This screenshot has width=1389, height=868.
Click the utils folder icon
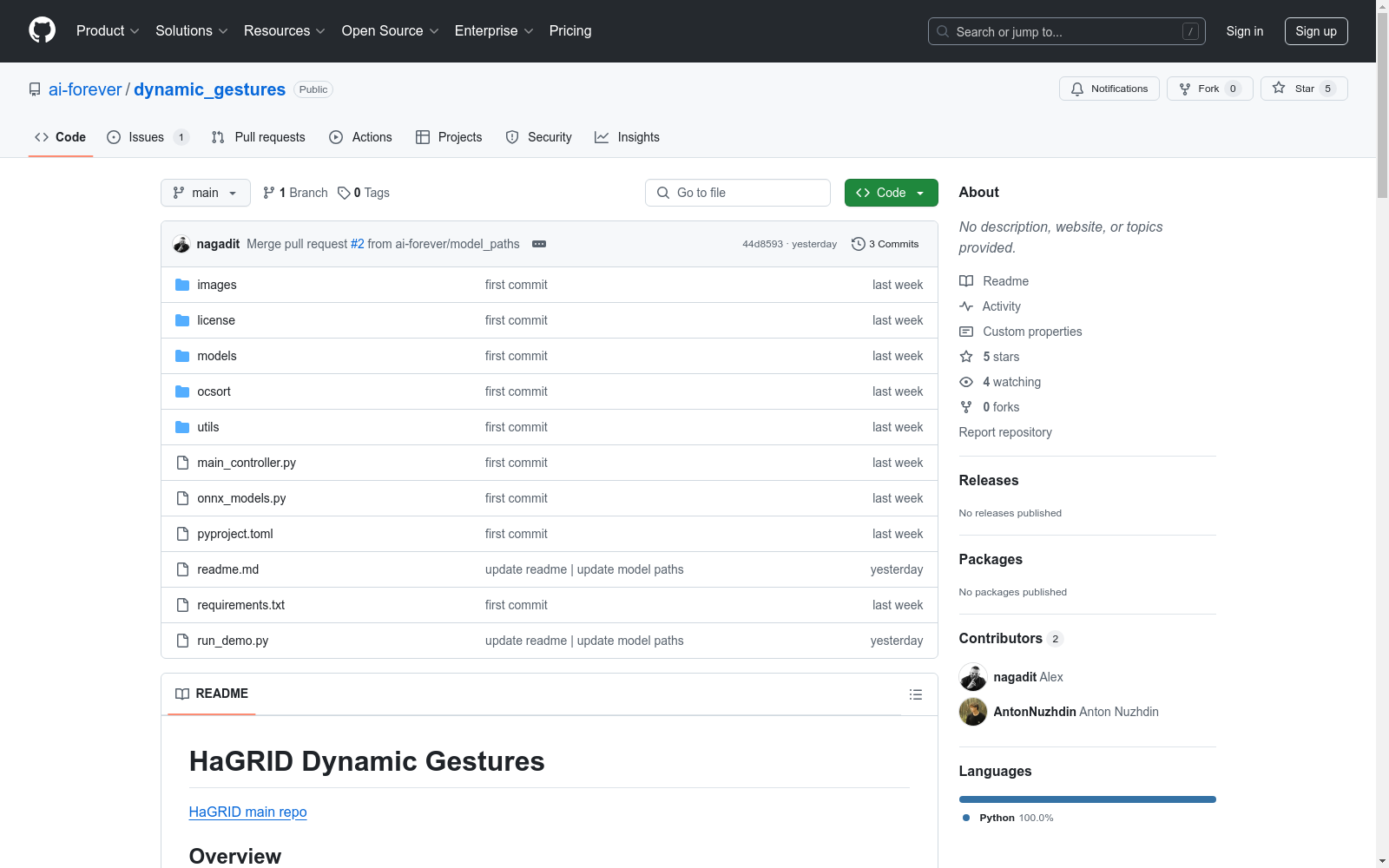click(182, 427)
